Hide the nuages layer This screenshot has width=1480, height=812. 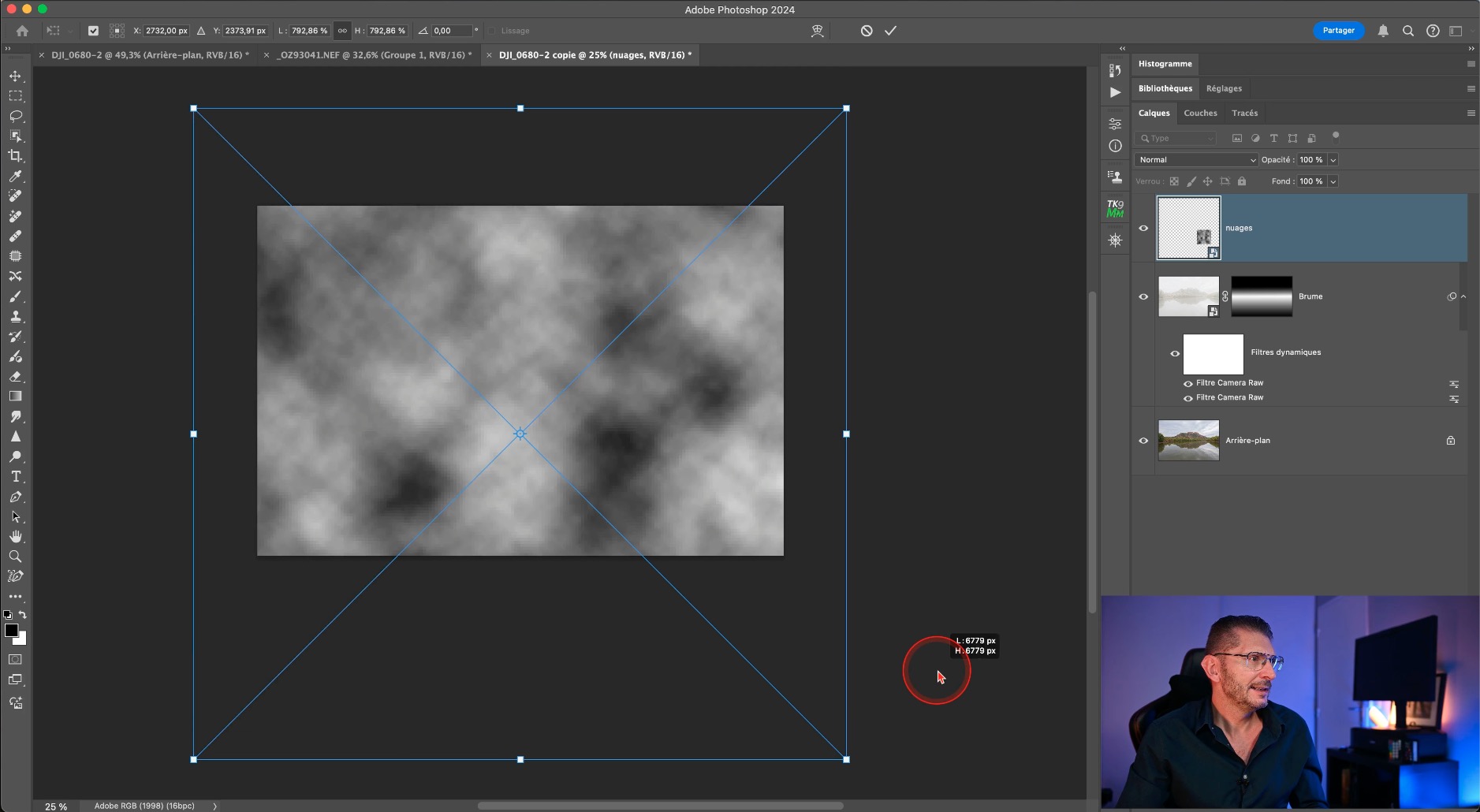coord(1143,229)
